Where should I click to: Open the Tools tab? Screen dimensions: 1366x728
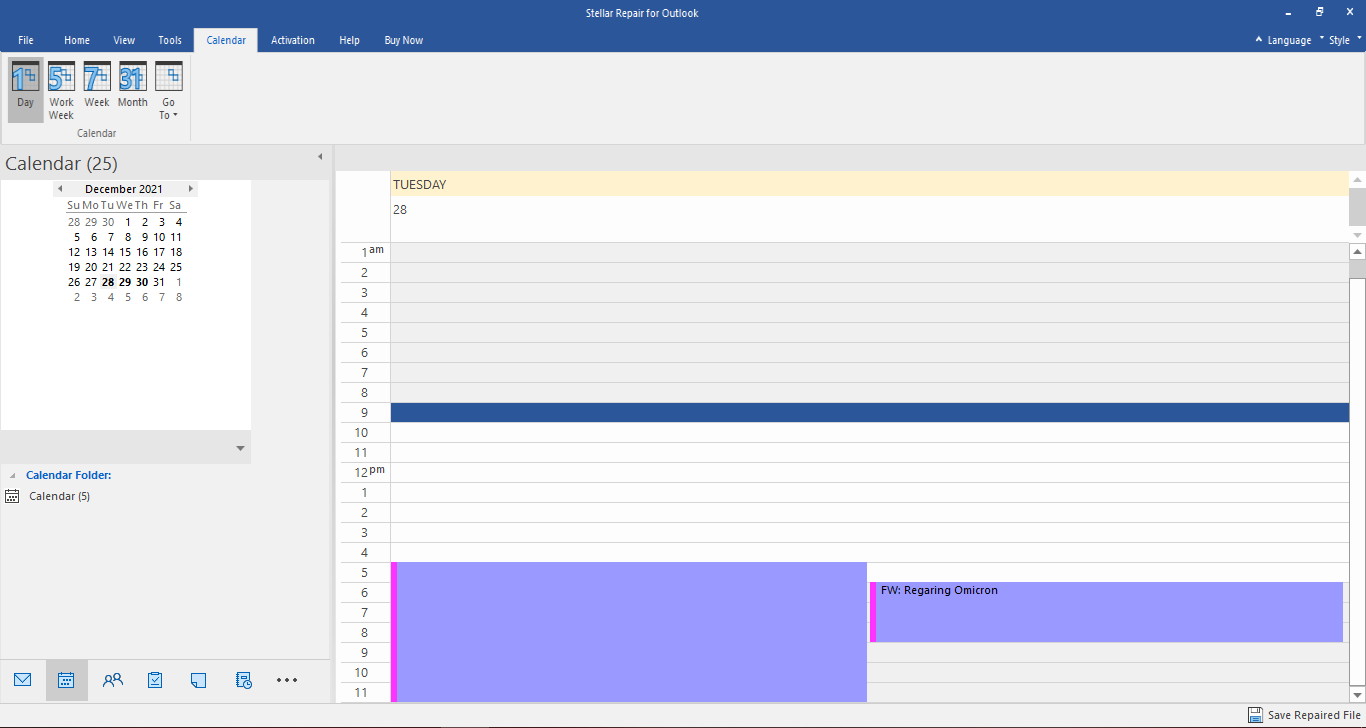pos(170,40)
